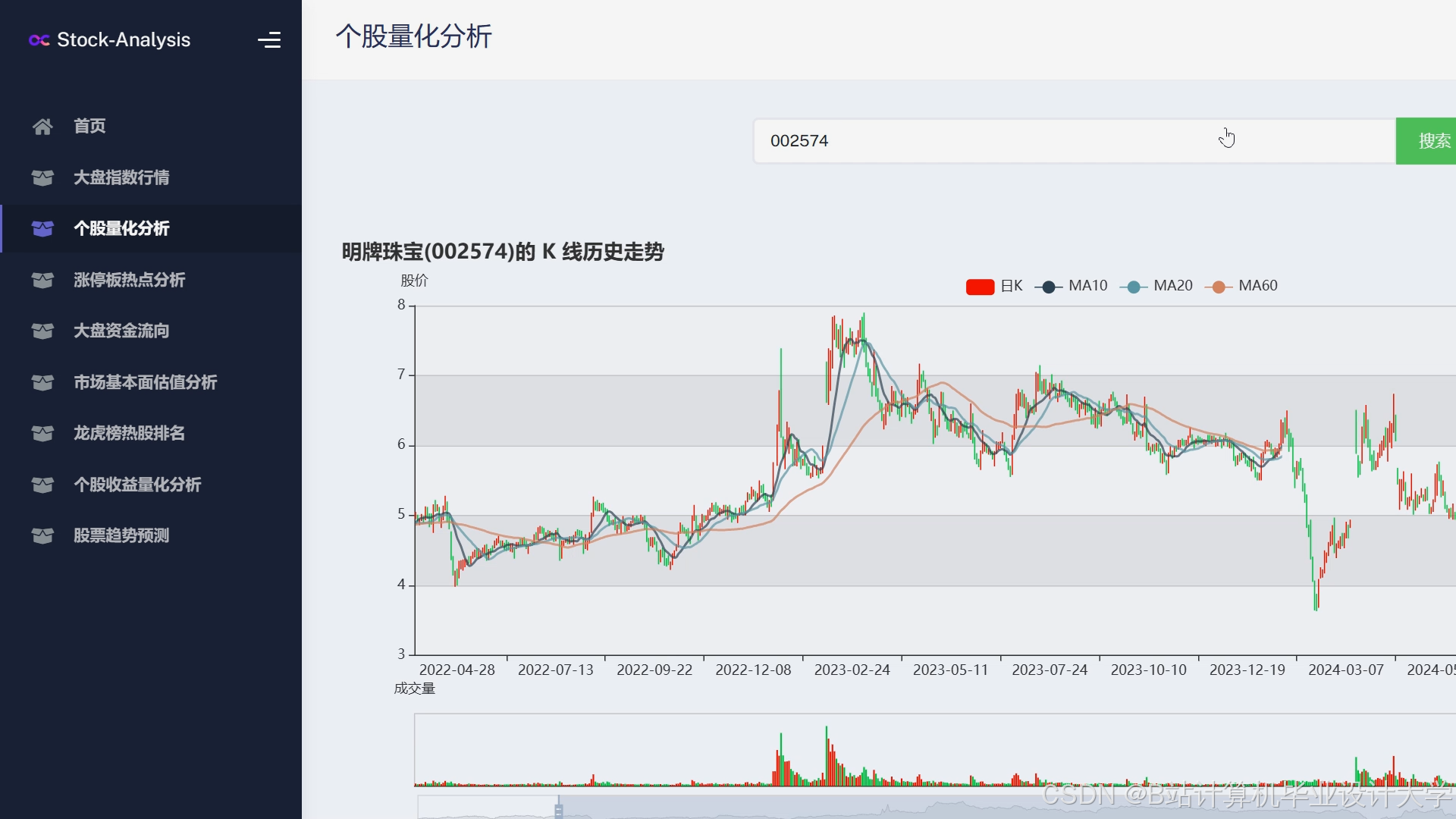
Task: Click the Stock-Analysis logo icon
Action: [x=39, y=40]
